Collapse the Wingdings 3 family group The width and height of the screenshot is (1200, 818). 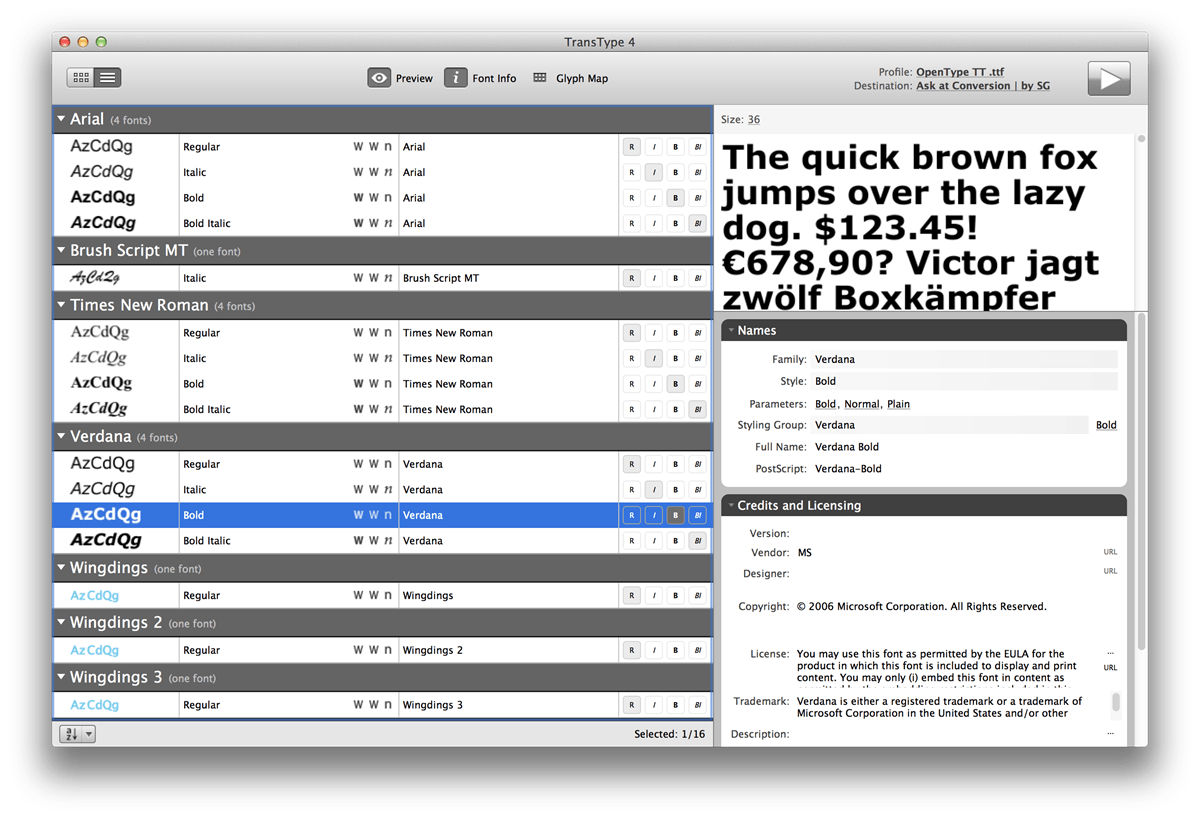(x=61, y=677)
